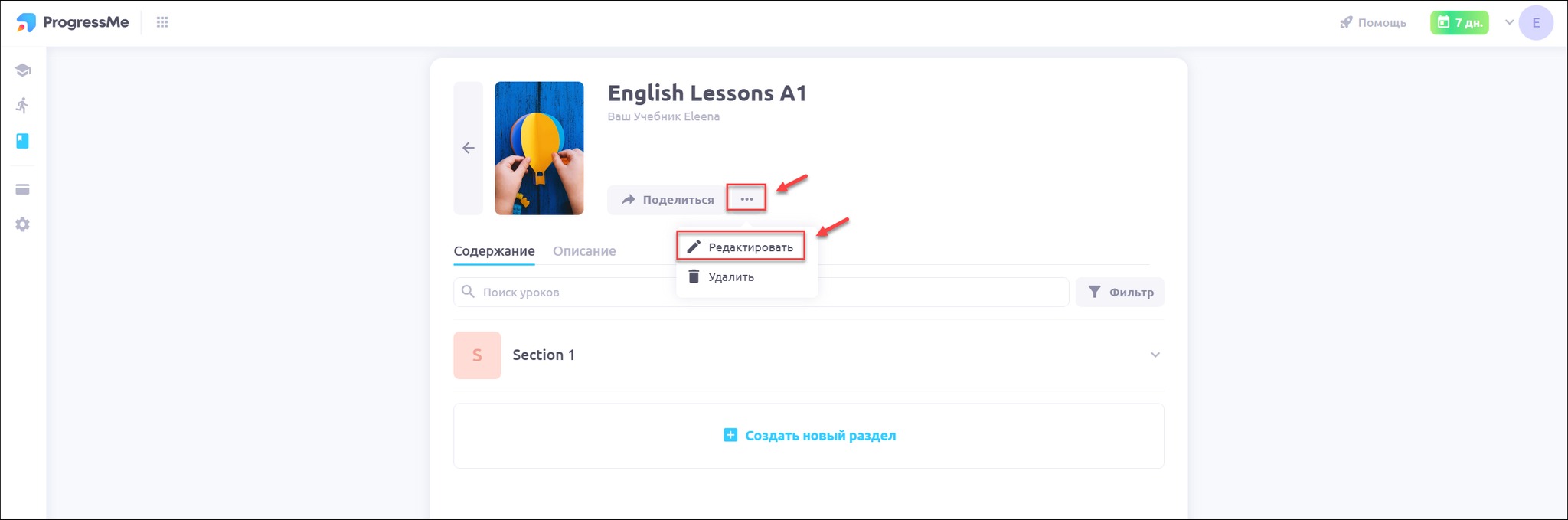Screen dimensions: 1568x520
Task: Click the Помощь help link
Action: pyautogui.click(x=1374, y=22)
